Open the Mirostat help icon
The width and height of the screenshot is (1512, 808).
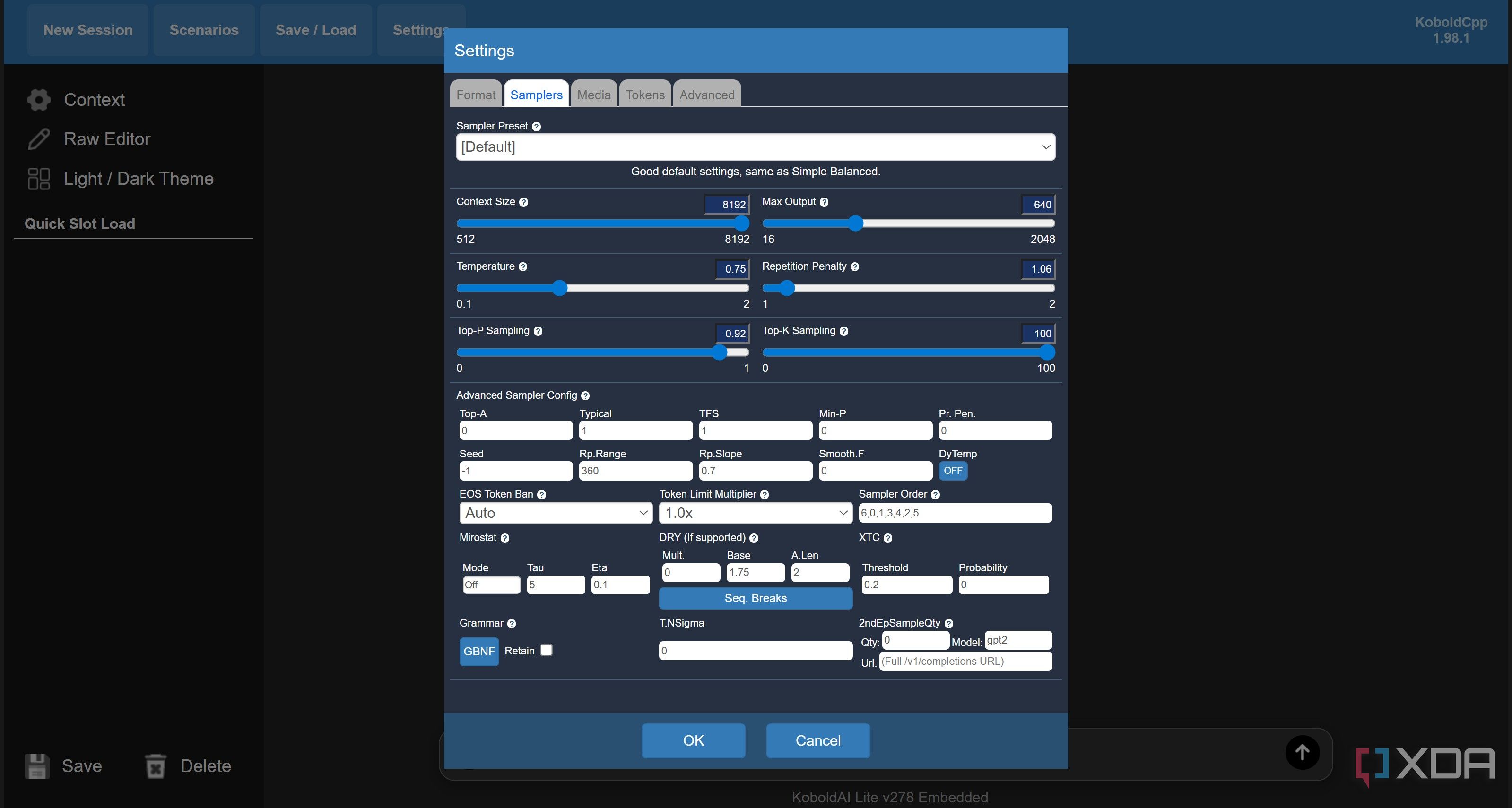coord(505,538)
